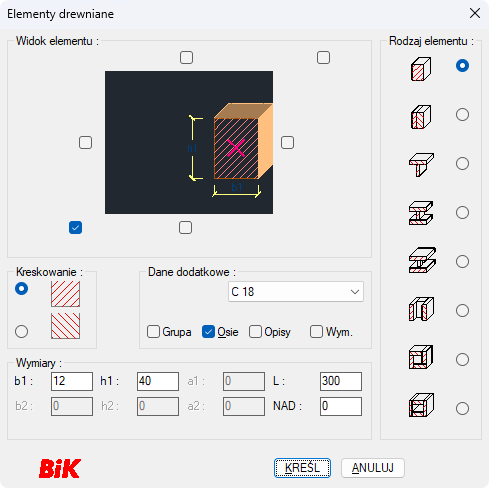Screen dimensions: 489x488
Task: Tick the view checkbox right of preview
Action: (287, 143)
